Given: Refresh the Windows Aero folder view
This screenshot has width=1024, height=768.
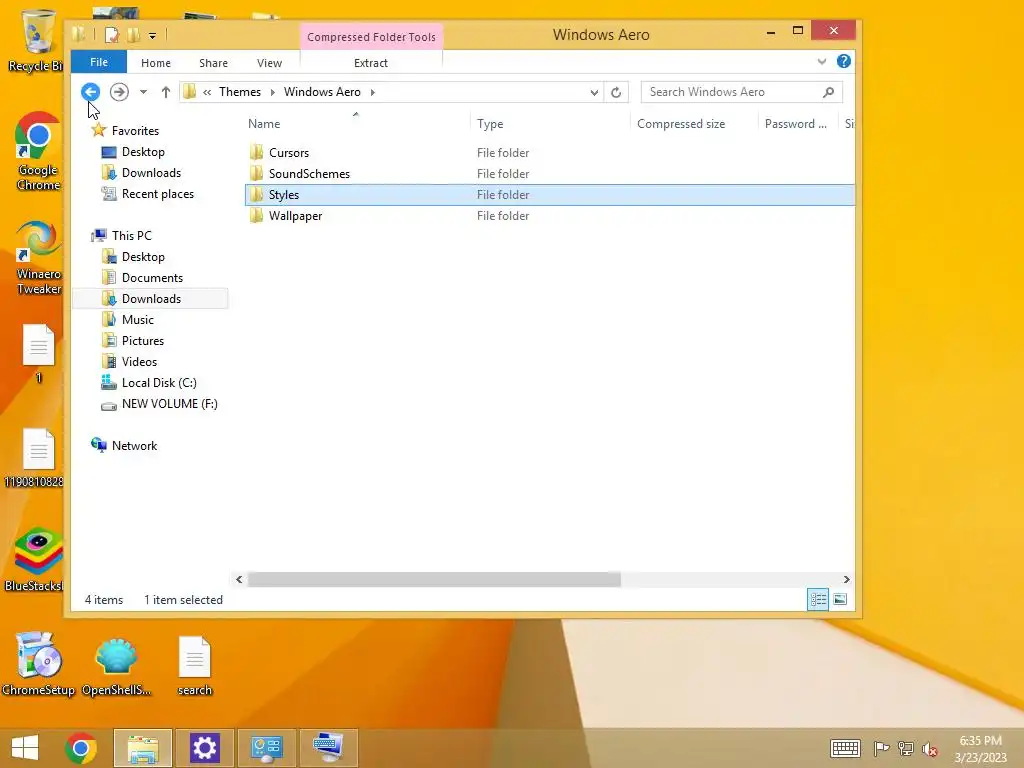Looking at the screenshot, I should tap(616, 92).
